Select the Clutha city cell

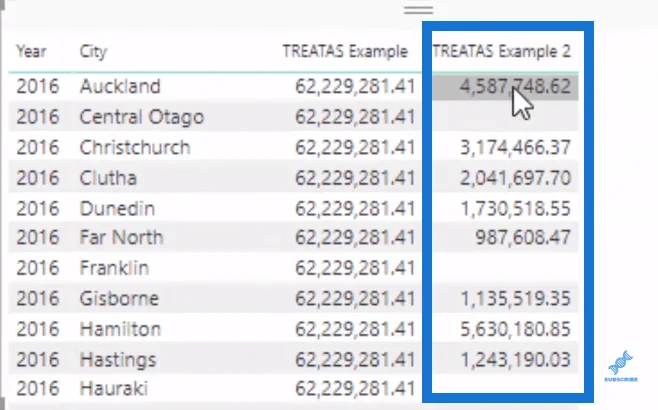(x=108, y=178)
